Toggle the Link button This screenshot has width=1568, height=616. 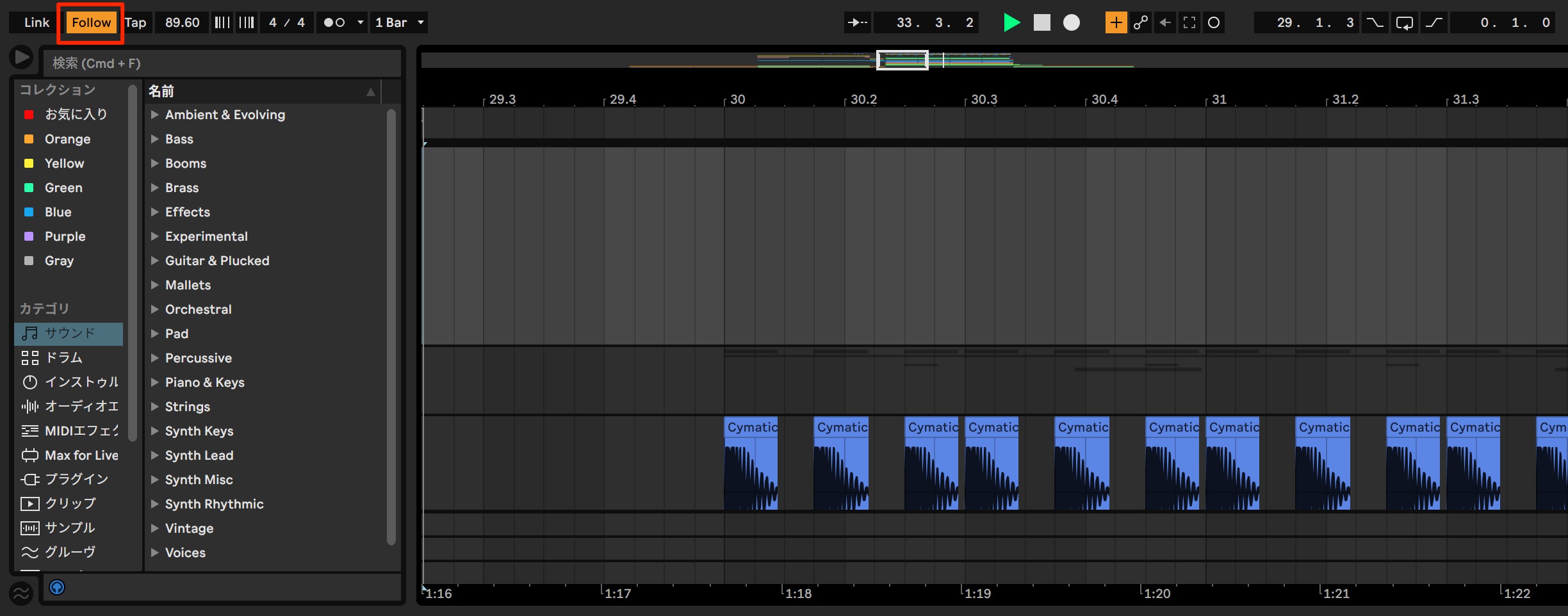(x=37, y=22)
